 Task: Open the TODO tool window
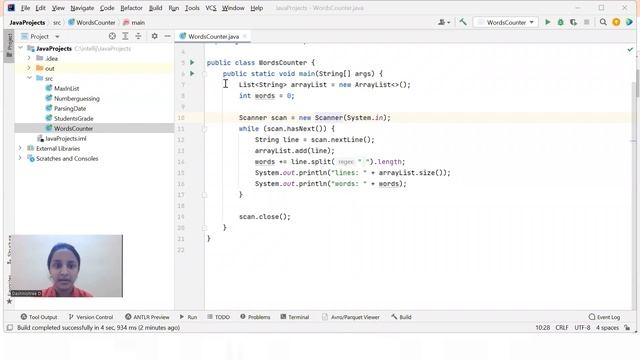[218, 317]
